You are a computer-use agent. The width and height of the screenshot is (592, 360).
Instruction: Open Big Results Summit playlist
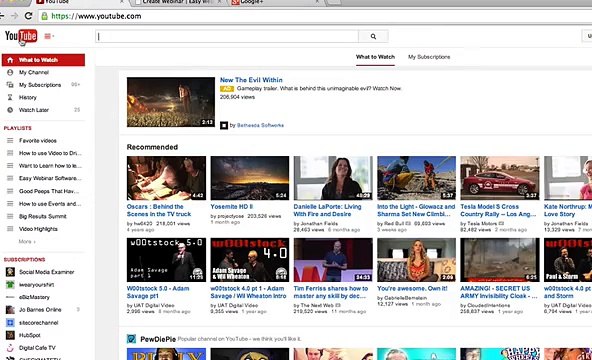point(43,216)
